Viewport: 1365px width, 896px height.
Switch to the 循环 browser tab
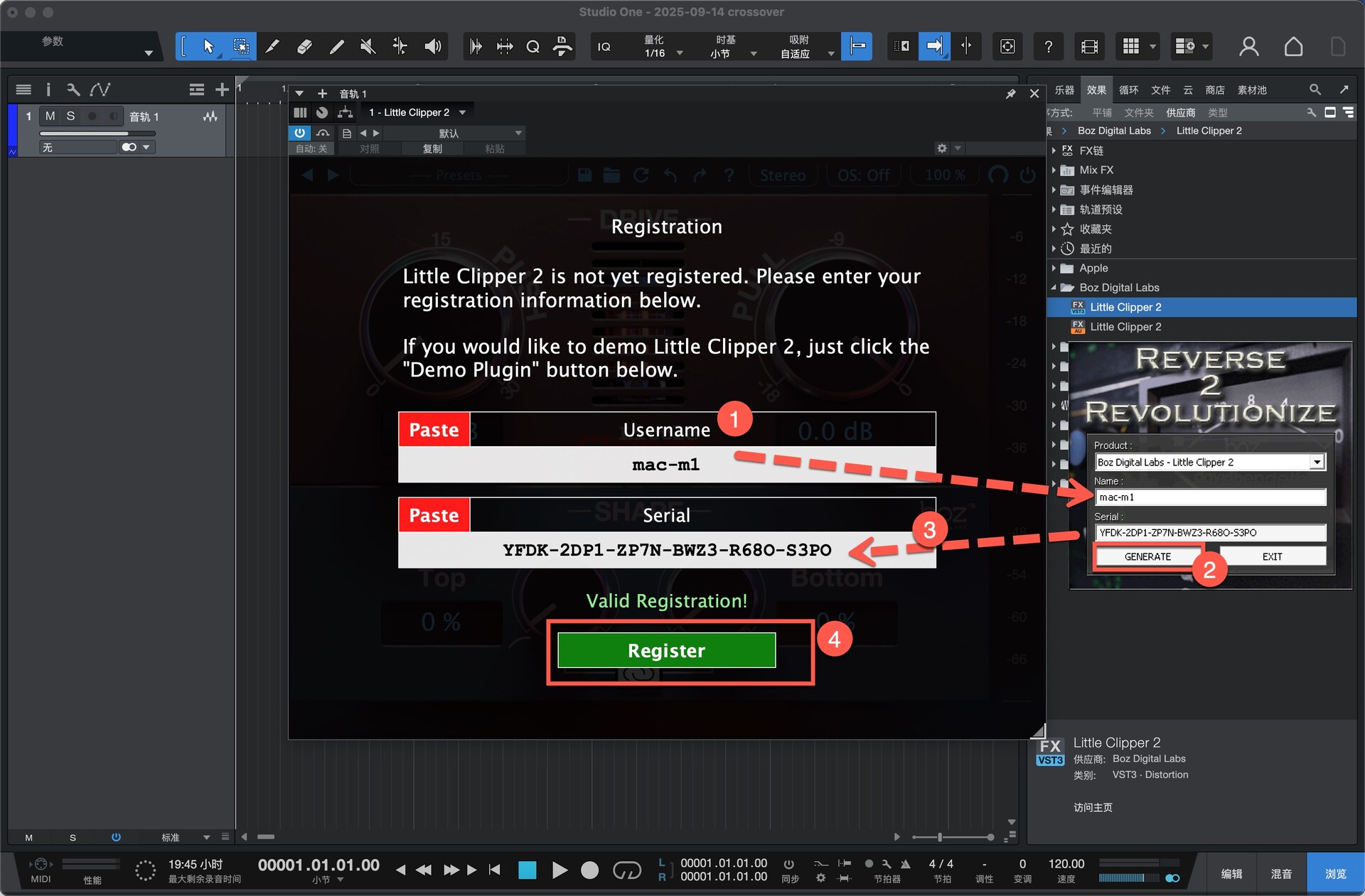[1128, 90]
